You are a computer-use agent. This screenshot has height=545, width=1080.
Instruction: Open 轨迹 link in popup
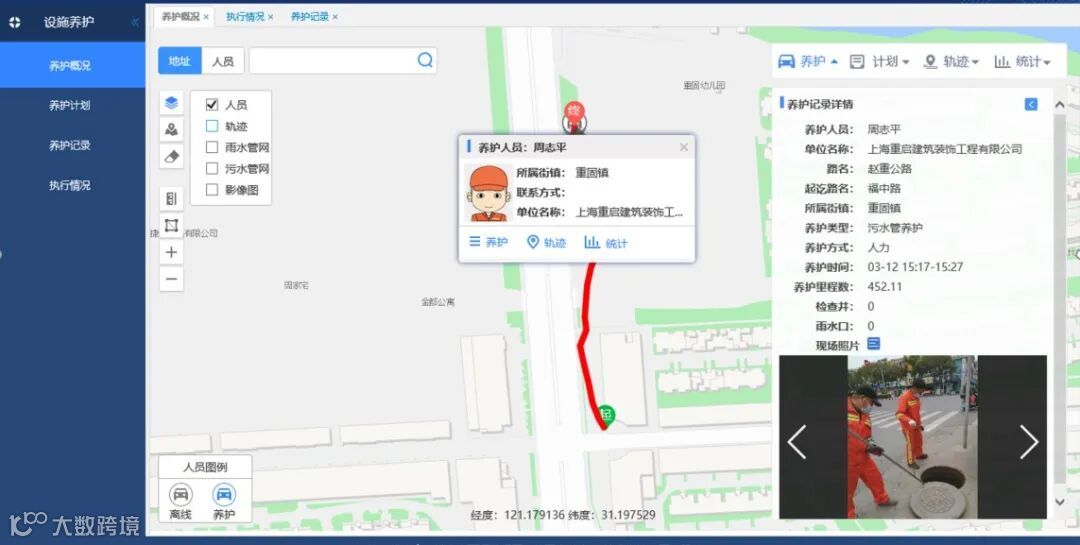(546, 243)
